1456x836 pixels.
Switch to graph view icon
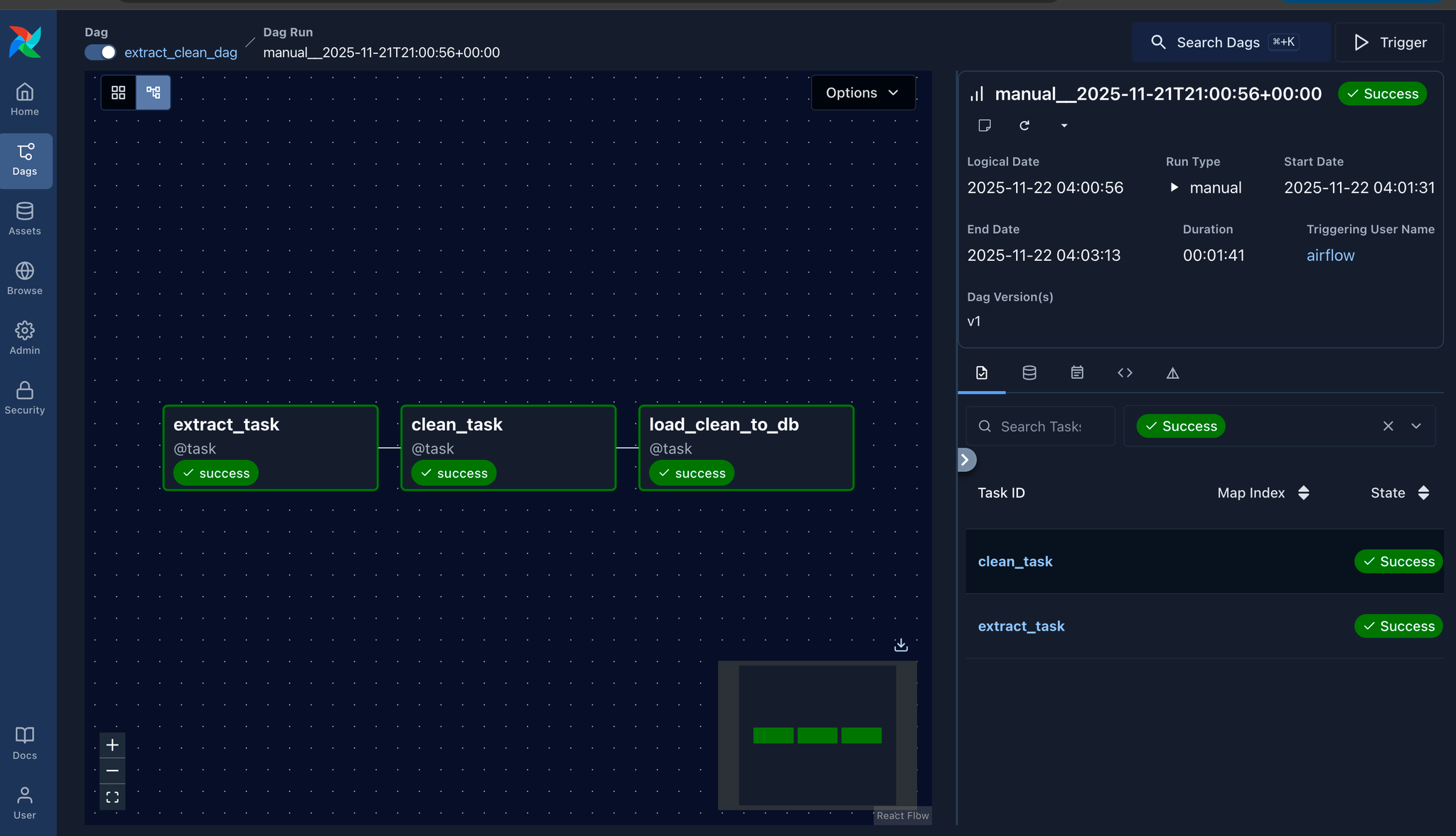pyautogui.click(x=154, y=92)
